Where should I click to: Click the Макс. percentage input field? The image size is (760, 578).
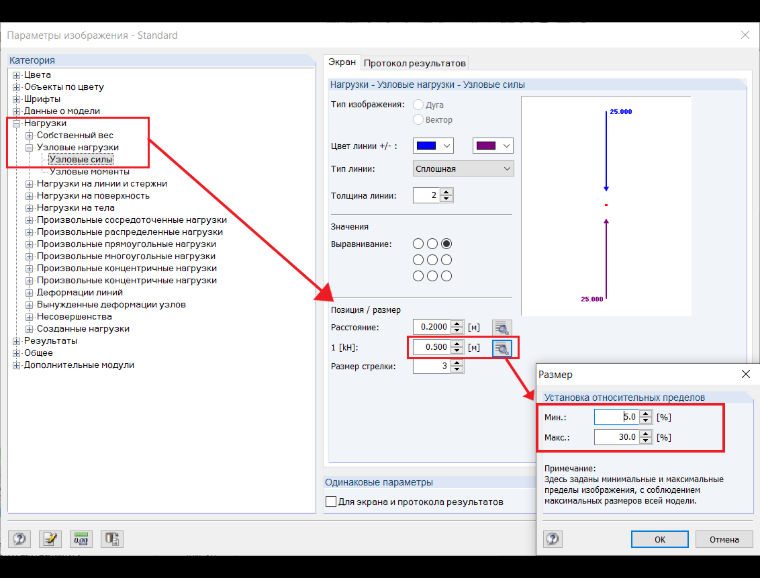(x=617, y=437)
